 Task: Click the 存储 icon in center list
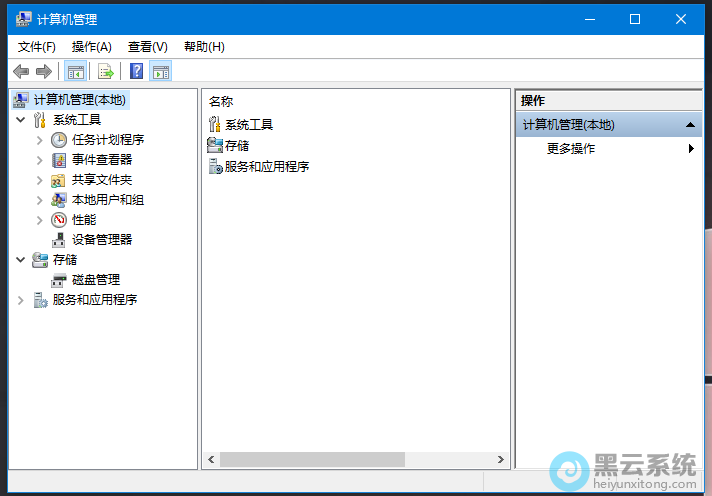pos(215,145)
